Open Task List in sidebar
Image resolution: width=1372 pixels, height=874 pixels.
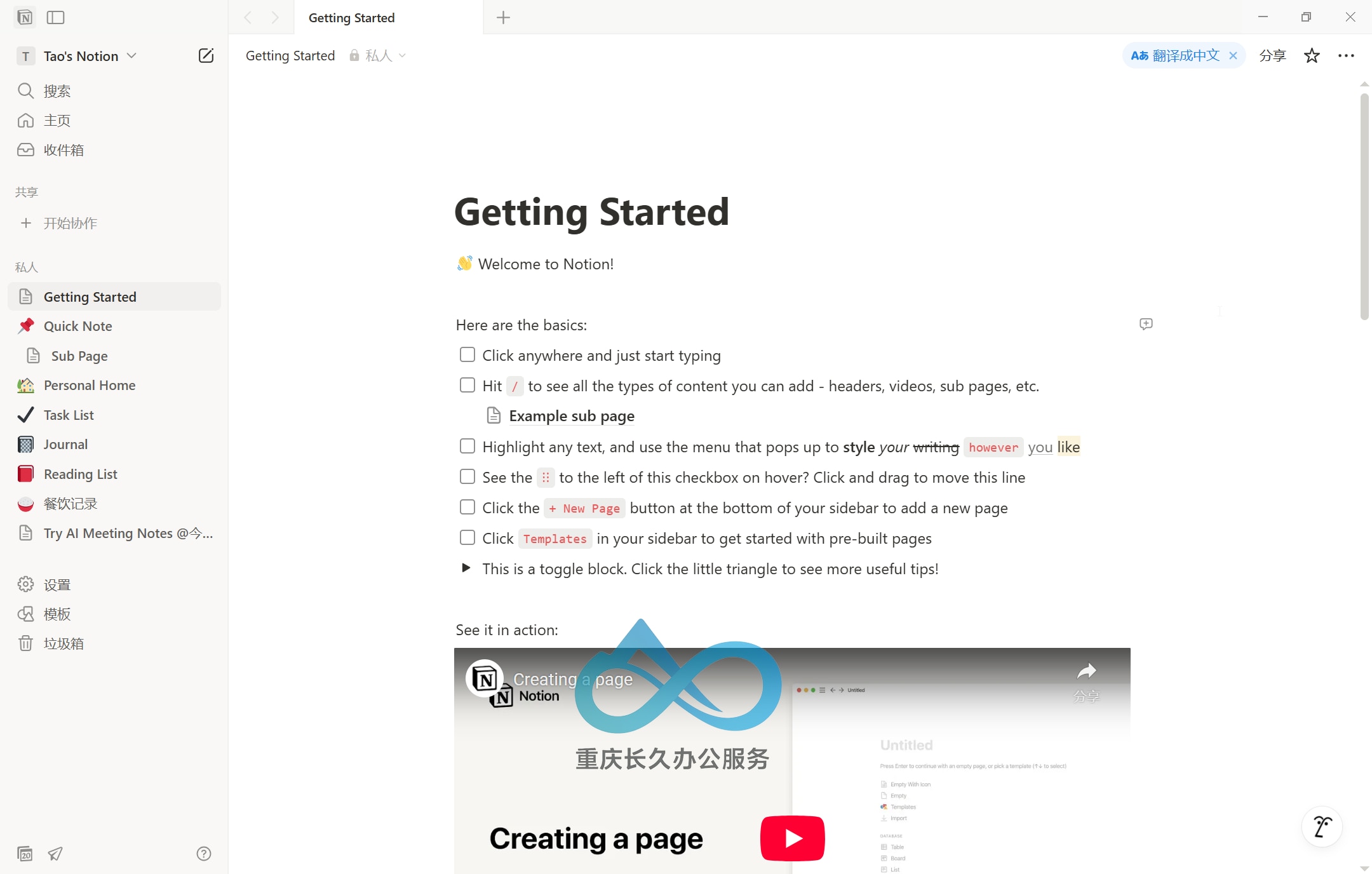(x=114, y=415)
